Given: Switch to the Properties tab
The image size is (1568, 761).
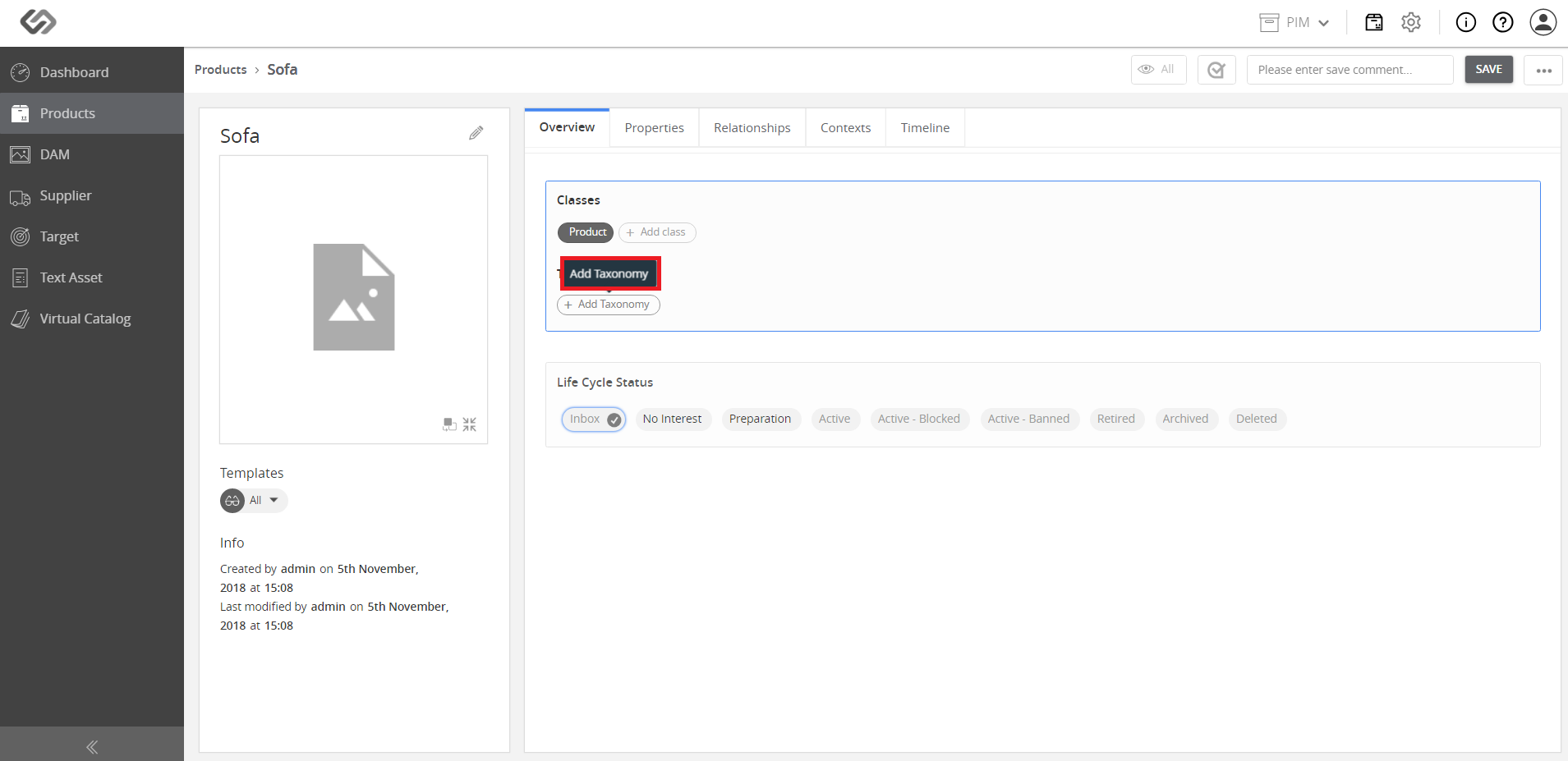Looking at the screenshot, I should 654,128.
